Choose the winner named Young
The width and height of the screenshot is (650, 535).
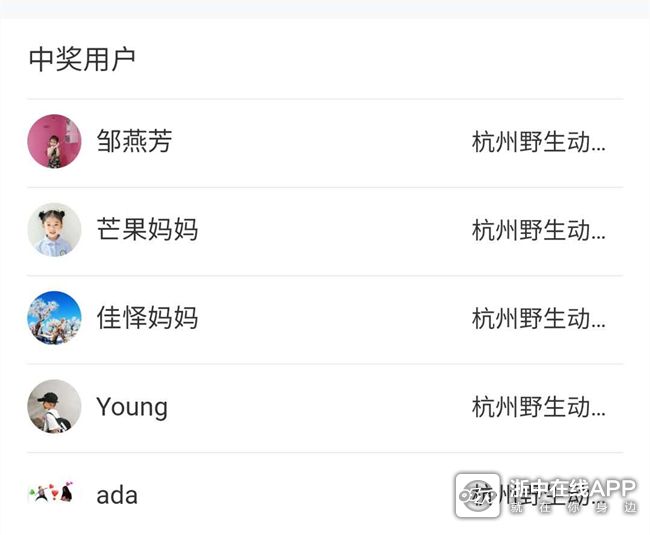(132, 407)
